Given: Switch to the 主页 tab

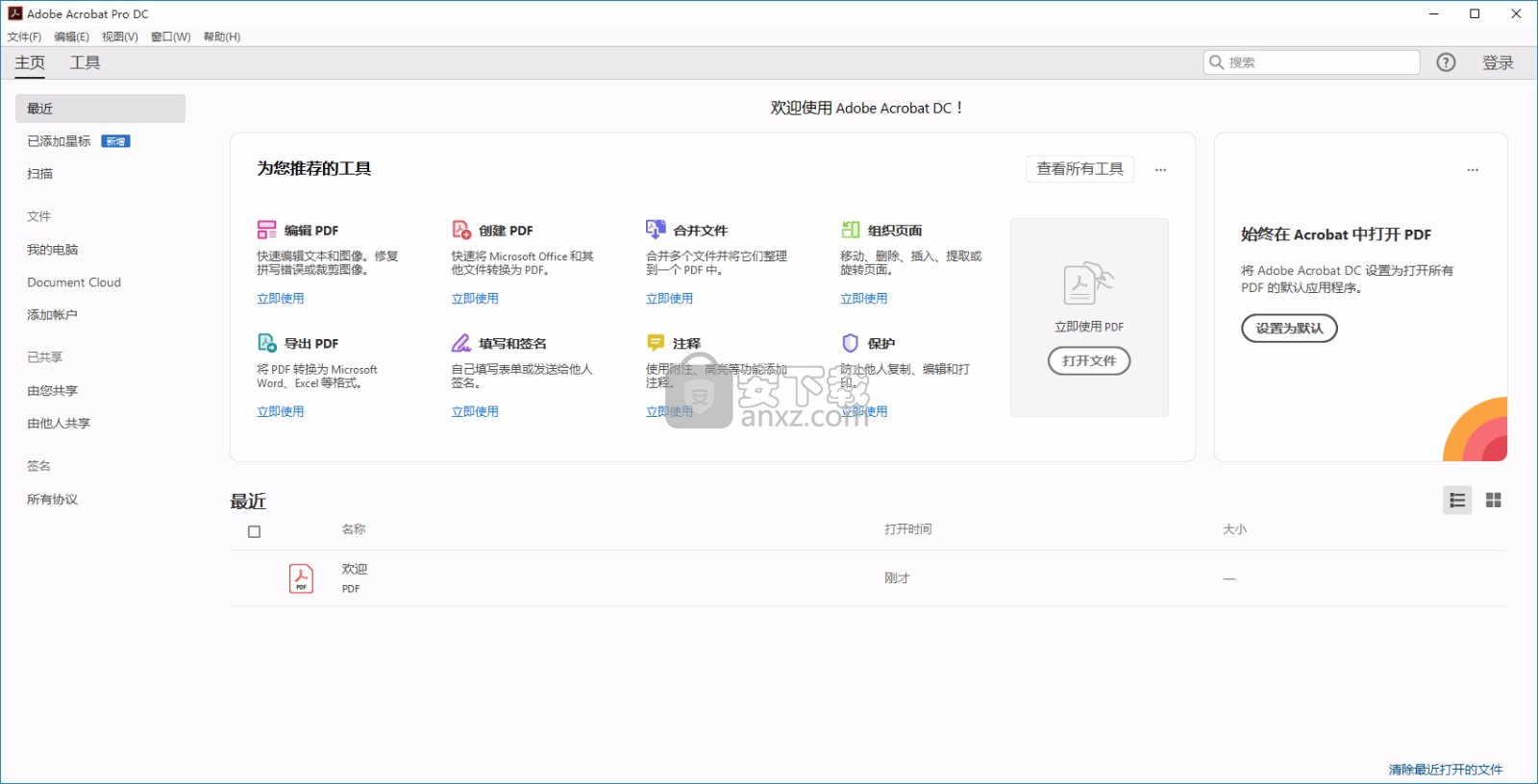Looking at the screenshot, I should pos(30,62).
